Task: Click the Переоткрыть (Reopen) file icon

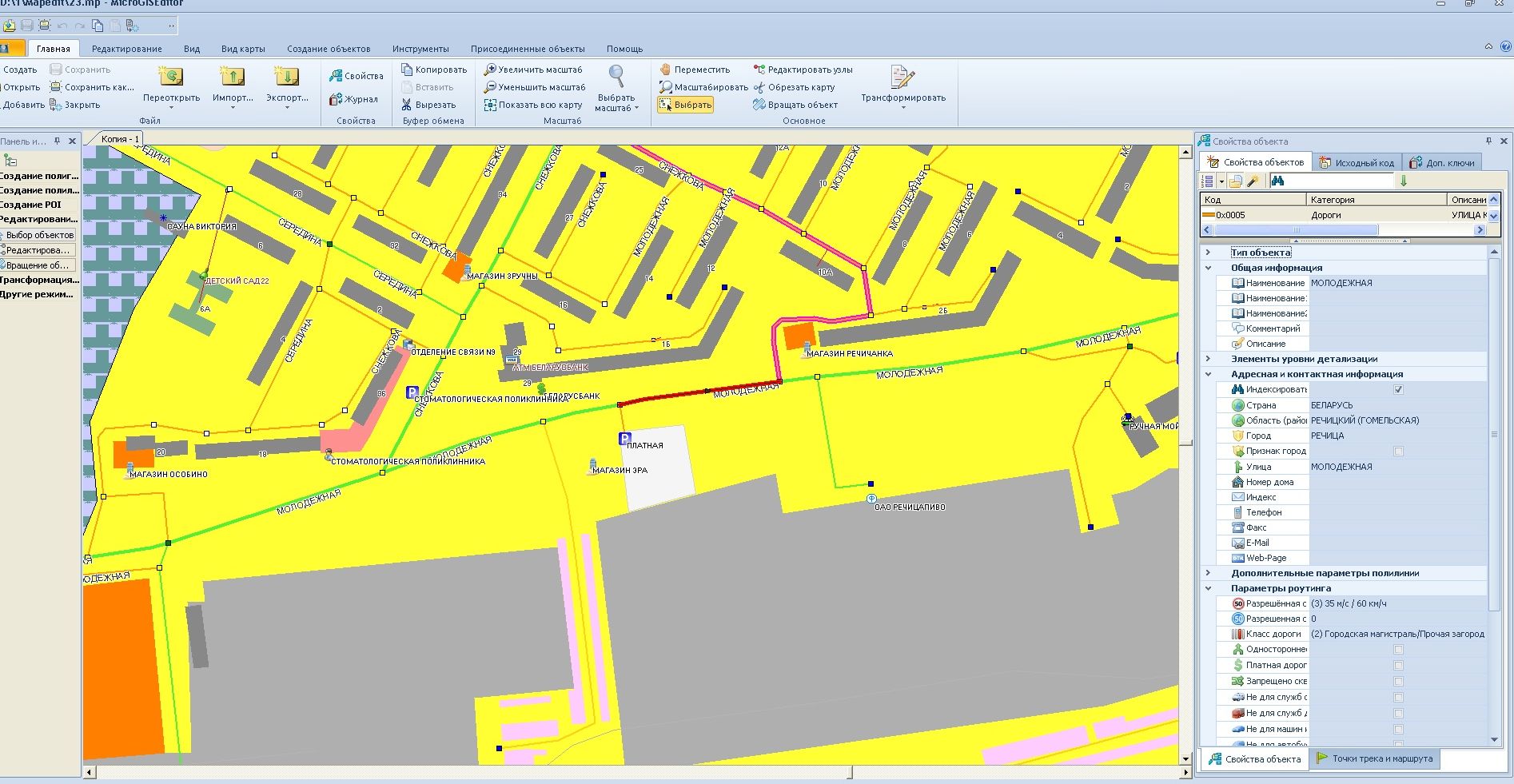Action: [171, 78]
